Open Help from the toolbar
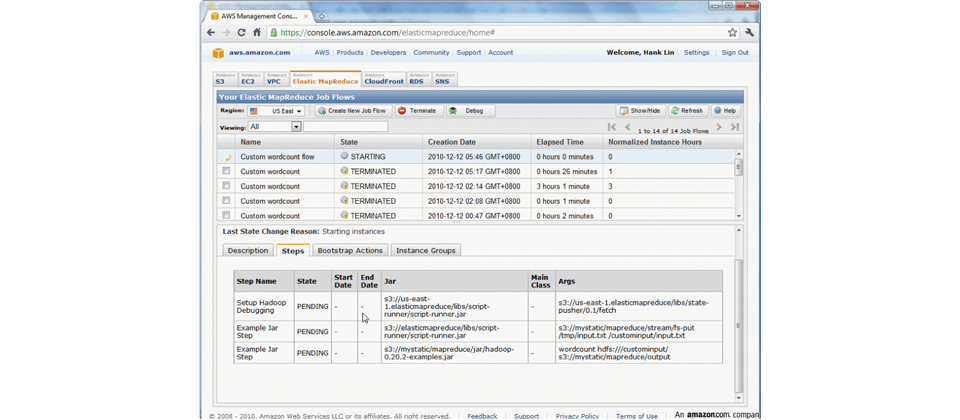Image resolution: width=960 pixels, height=420 pixels. coord(725,111)
